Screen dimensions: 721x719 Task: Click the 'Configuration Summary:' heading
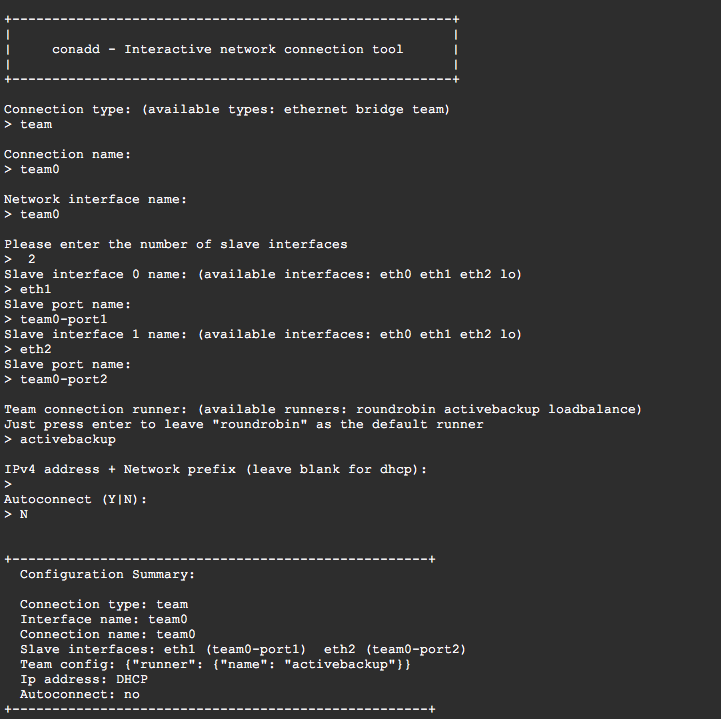click(108, 575)
